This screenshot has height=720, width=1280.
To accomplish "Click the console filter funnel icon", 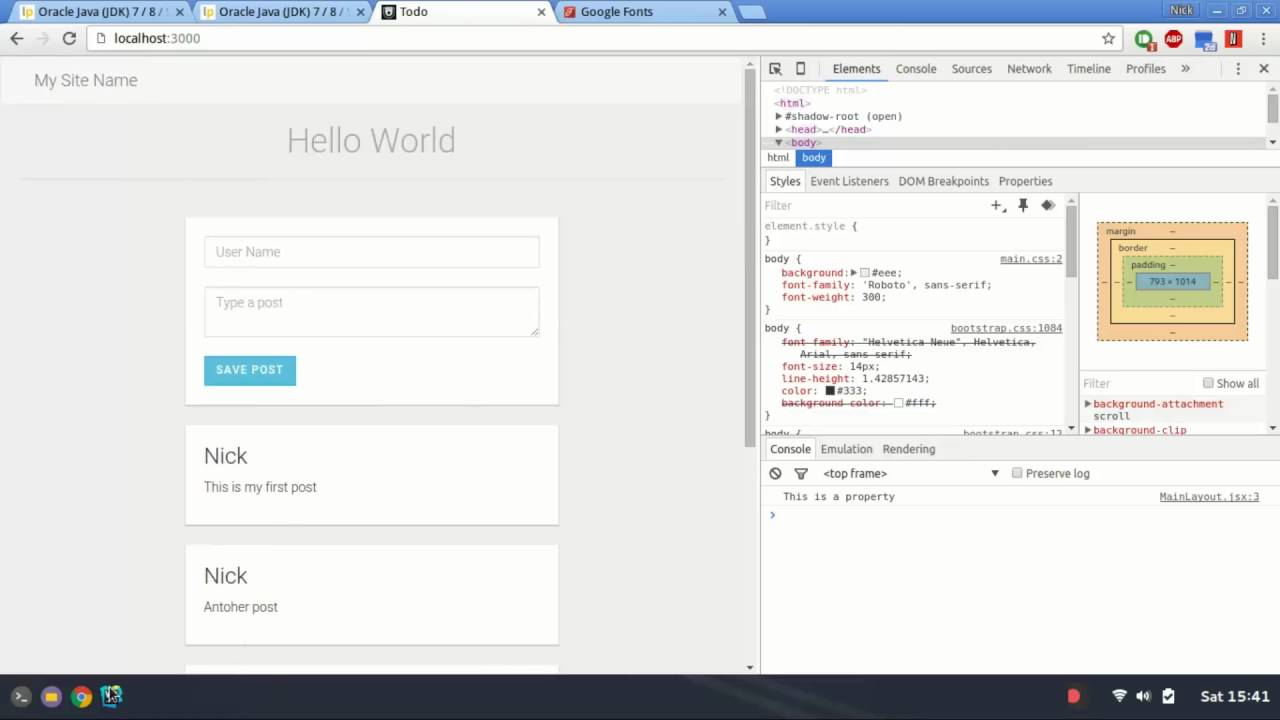I will [801, 473].
